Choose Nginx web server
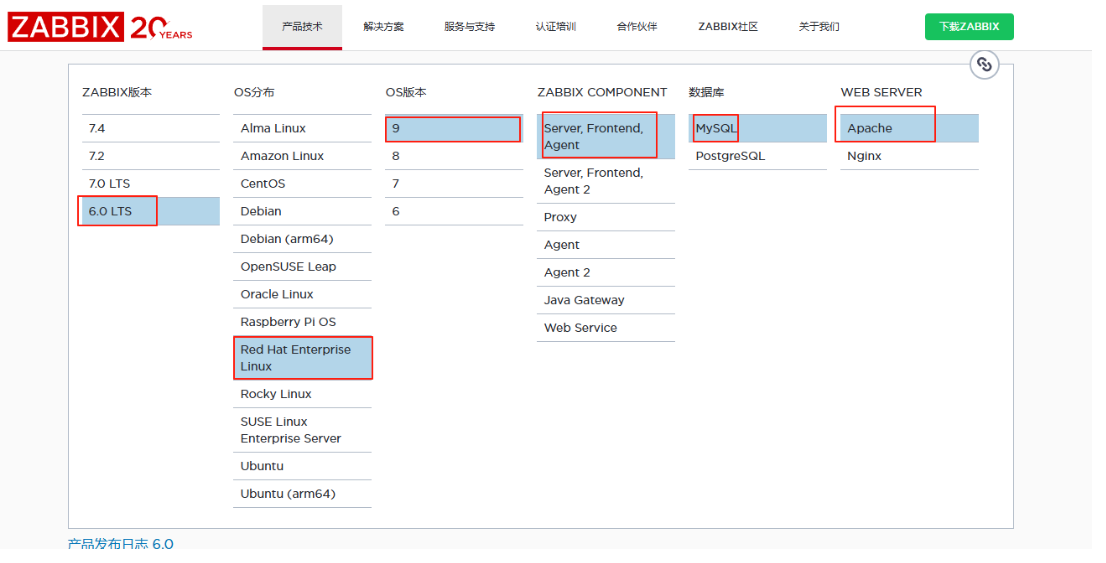 [909, 156]
